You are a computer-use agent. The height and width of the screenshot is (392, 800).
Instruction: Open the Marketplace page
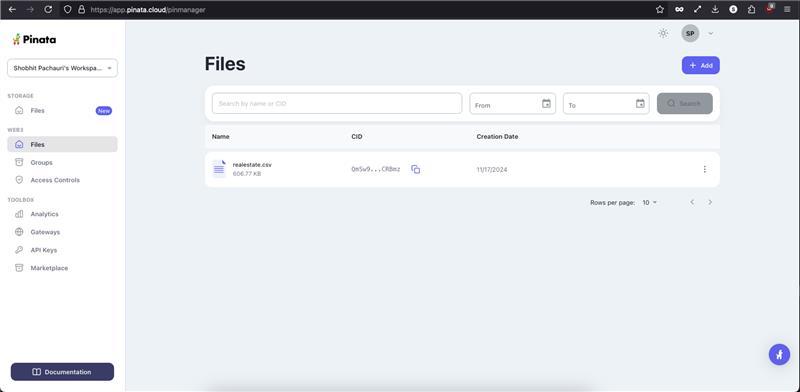pos(49,268)
